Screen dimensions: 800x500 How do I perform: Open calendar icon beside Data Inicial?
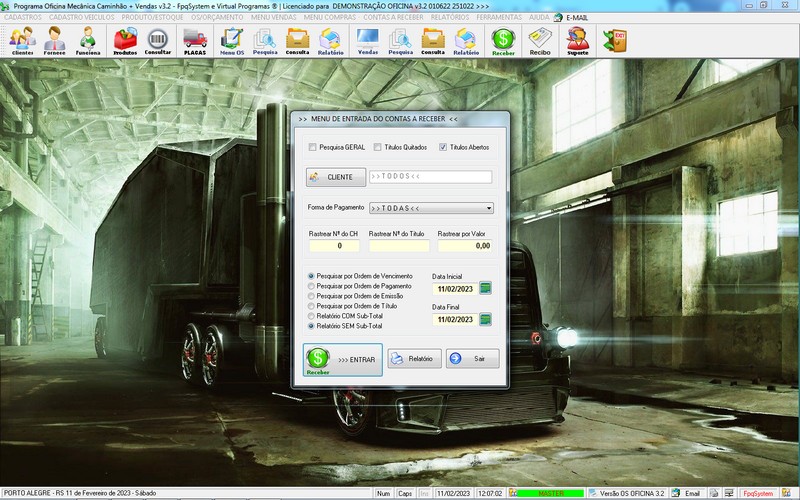coord(486,288)
